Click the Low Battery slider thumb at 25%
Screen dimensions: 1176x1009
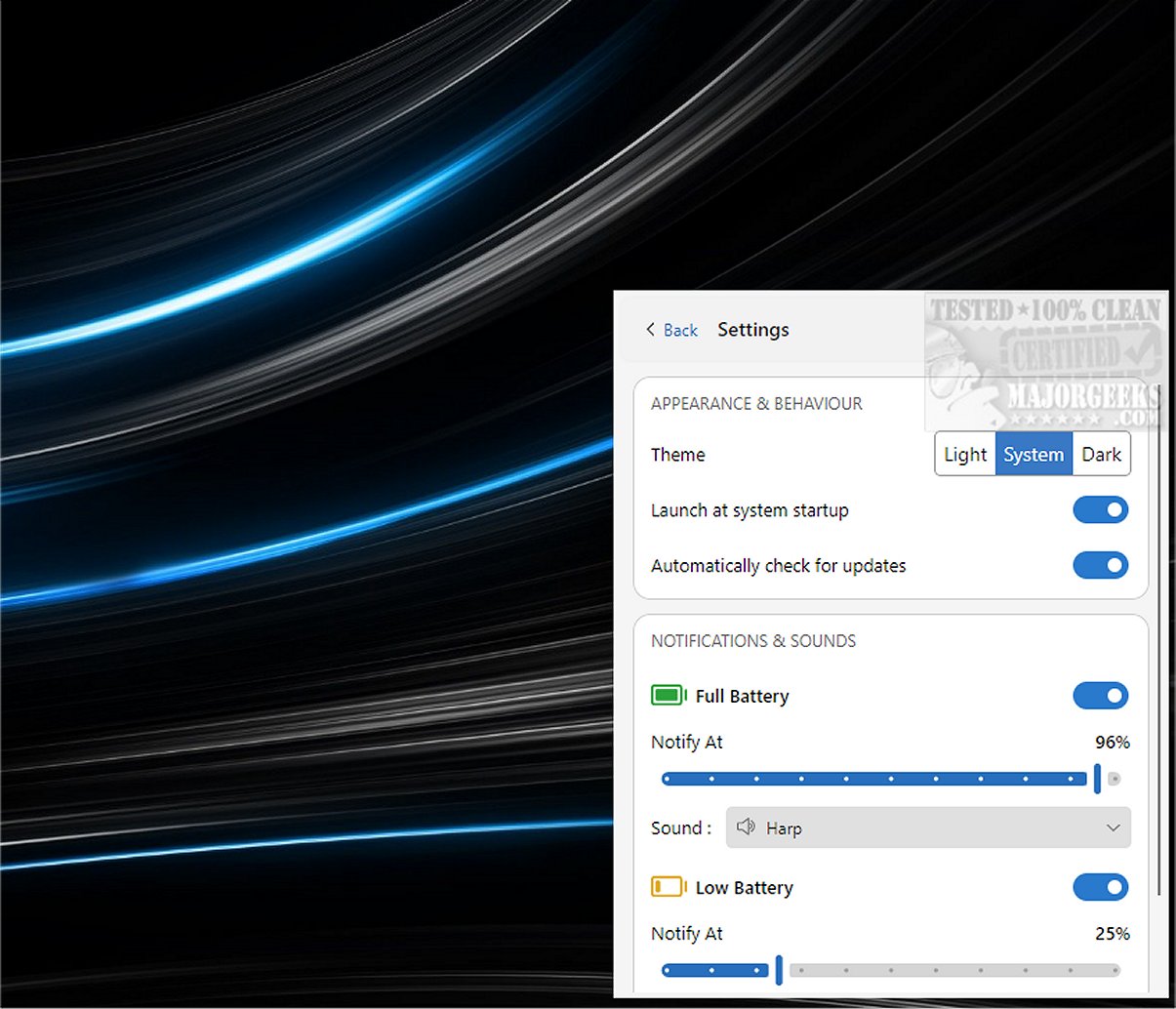[x=779, y=970]
